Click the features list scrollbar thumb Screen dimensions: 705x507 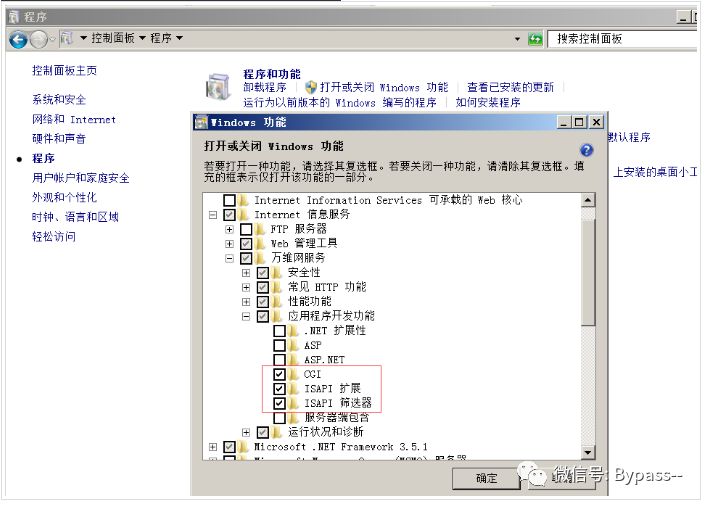coord(588,271)
